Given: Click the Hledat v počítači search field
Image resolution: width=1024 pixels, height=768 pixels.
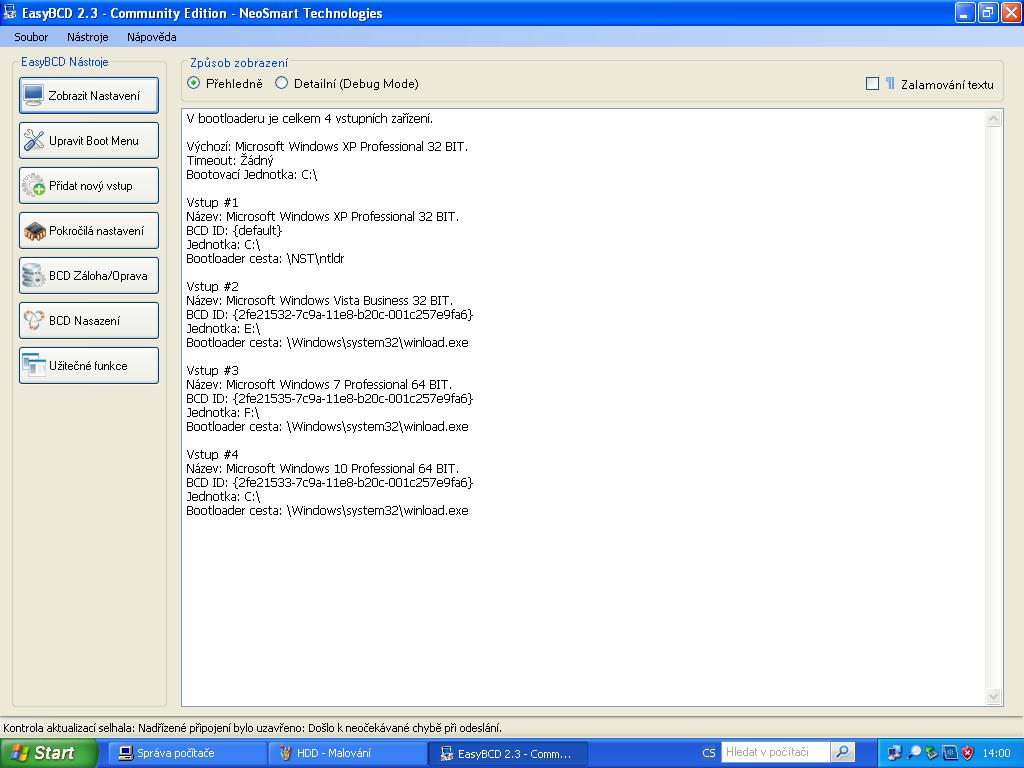Looking at the screenshot, I should [775, 752].
